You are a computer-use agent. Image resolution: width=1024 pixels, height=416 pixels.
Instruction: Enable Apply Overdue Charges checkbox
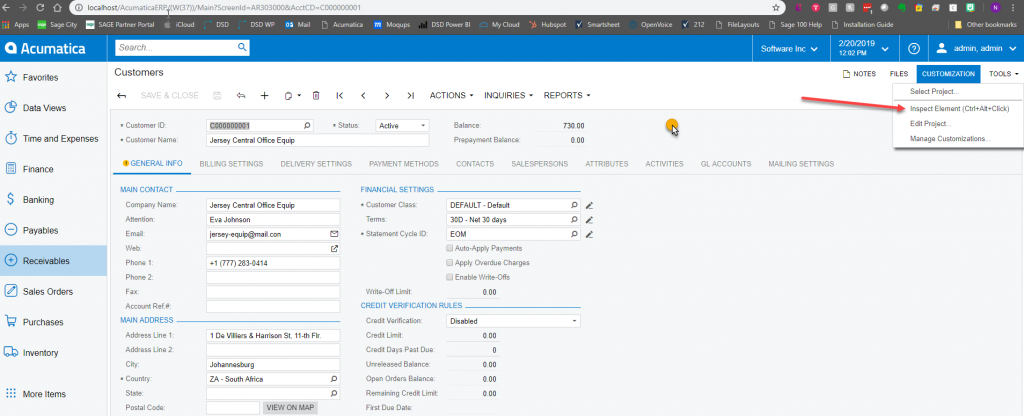click(x=449, y=263)
